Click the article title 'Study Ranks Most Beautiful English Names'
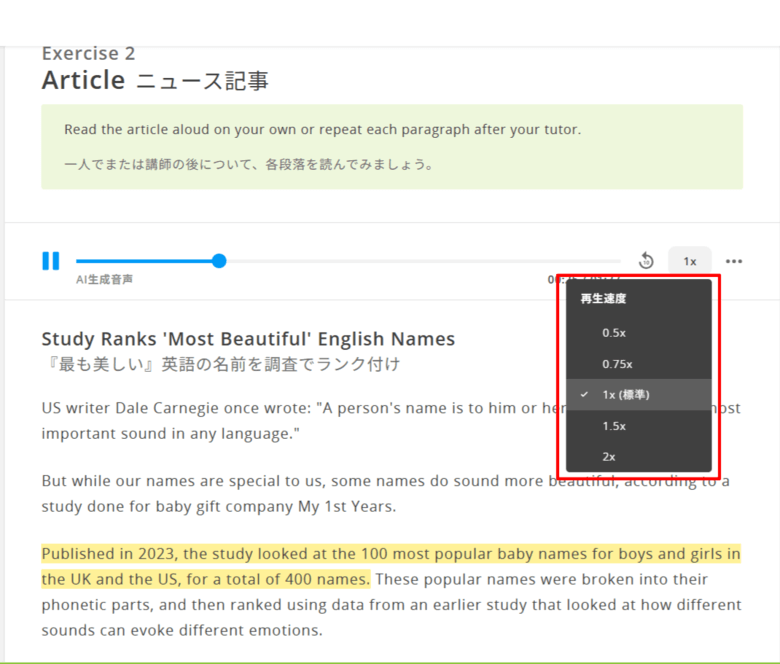 coord(248,339)
